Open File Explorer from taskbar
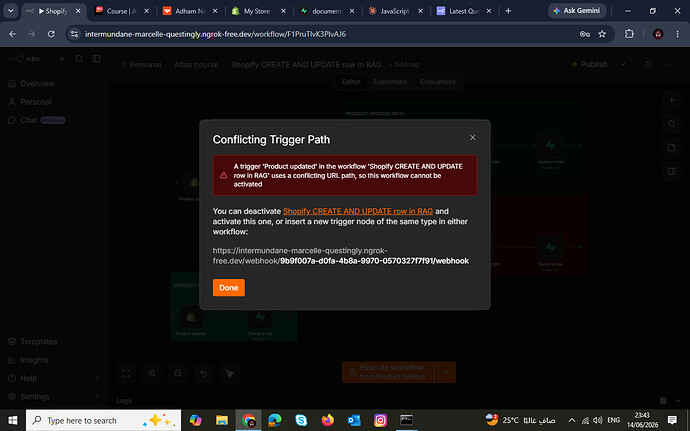Image resolution: width=690 pixels, height=431 pixels. [x=222, y=420]
